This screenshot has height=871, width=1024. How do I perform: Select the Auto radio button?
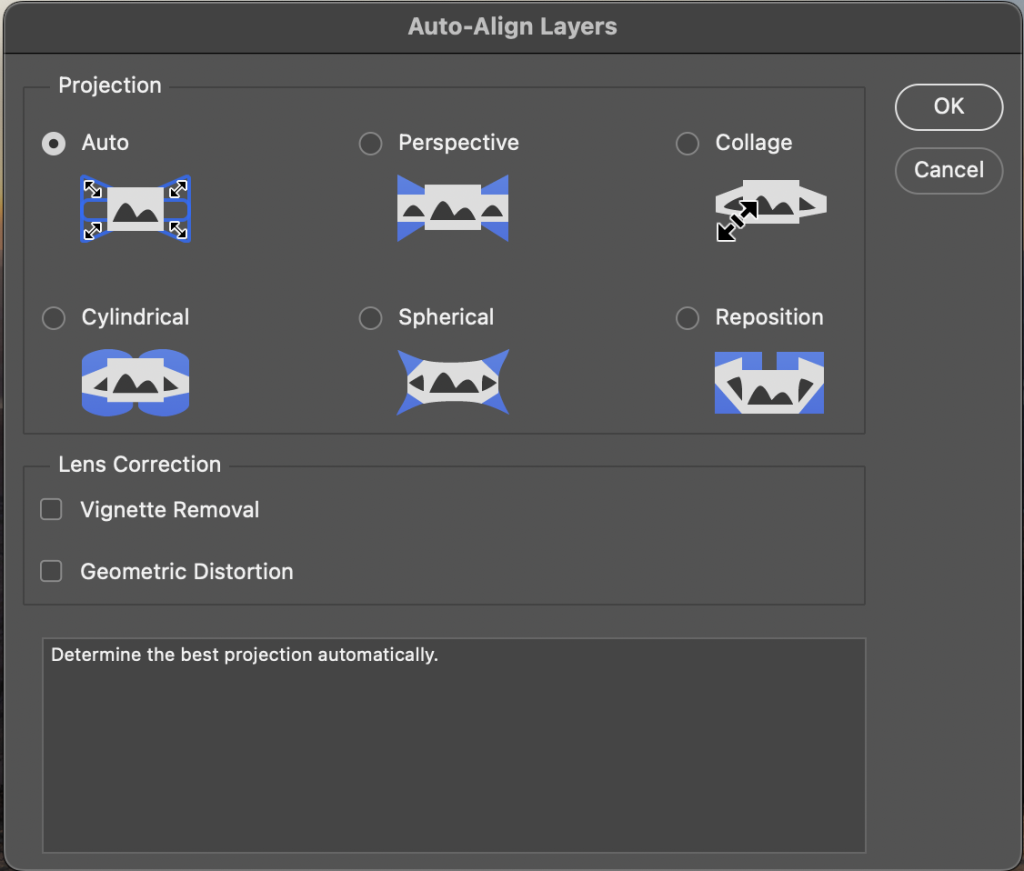click(53, 143)
